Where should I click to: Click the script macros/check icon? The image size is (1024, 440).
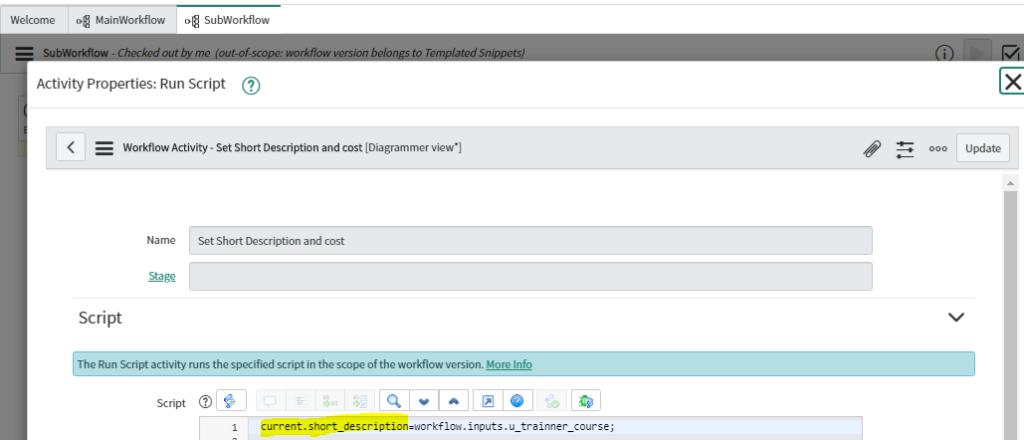552,400
